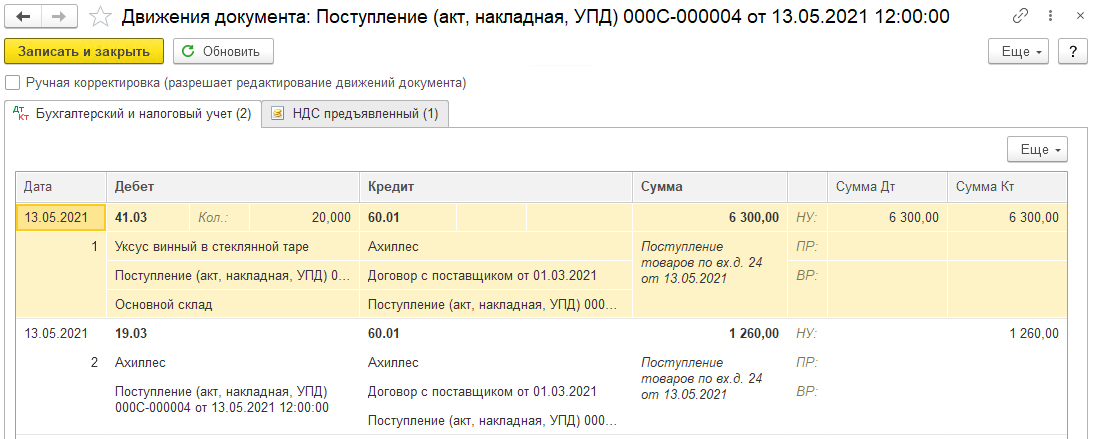
Task: Open help with the question mark button
Action: pyautogui.click(x=1072, y=52)
